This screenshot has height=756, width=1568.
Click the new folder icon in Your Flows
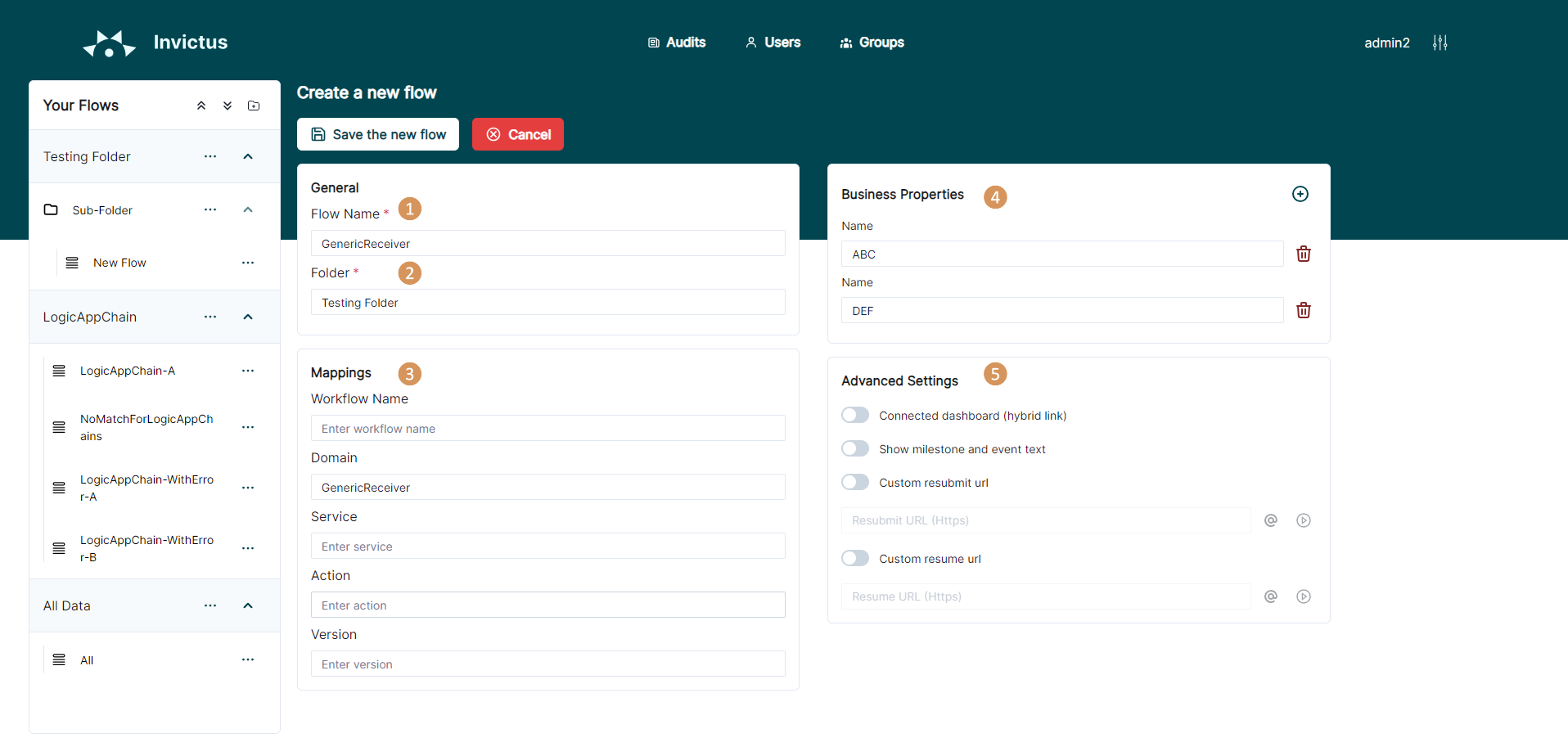point(254,106)
